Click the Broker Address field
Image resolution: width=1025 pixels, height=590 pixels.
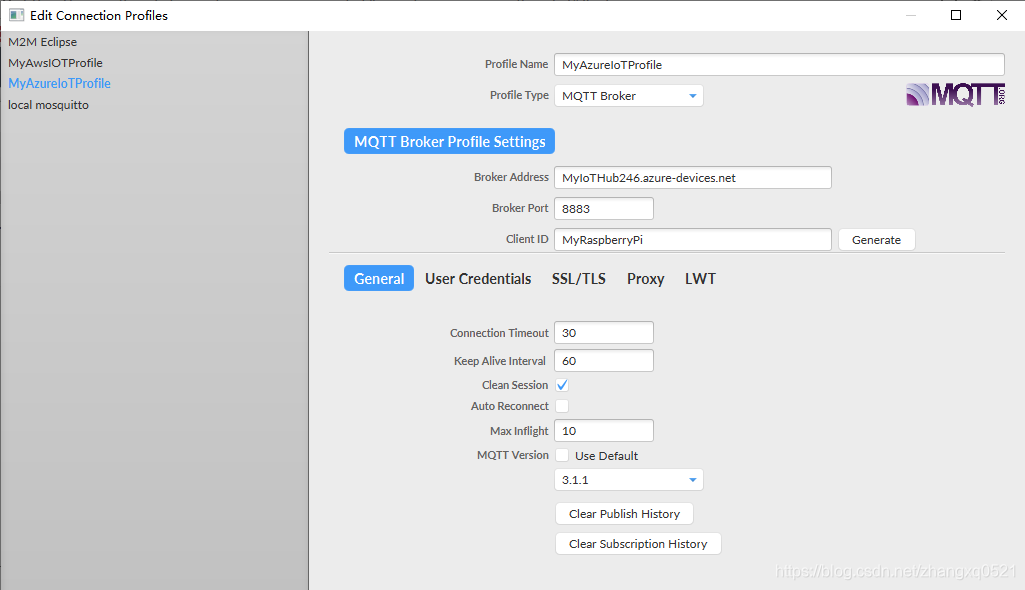point(693,178)
